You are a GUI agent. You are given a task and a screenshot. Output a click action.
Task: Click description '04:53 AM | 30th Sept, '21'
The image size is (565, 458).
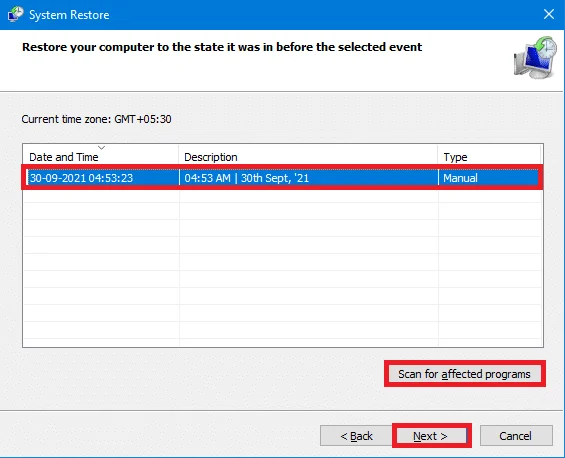point(247,178)
